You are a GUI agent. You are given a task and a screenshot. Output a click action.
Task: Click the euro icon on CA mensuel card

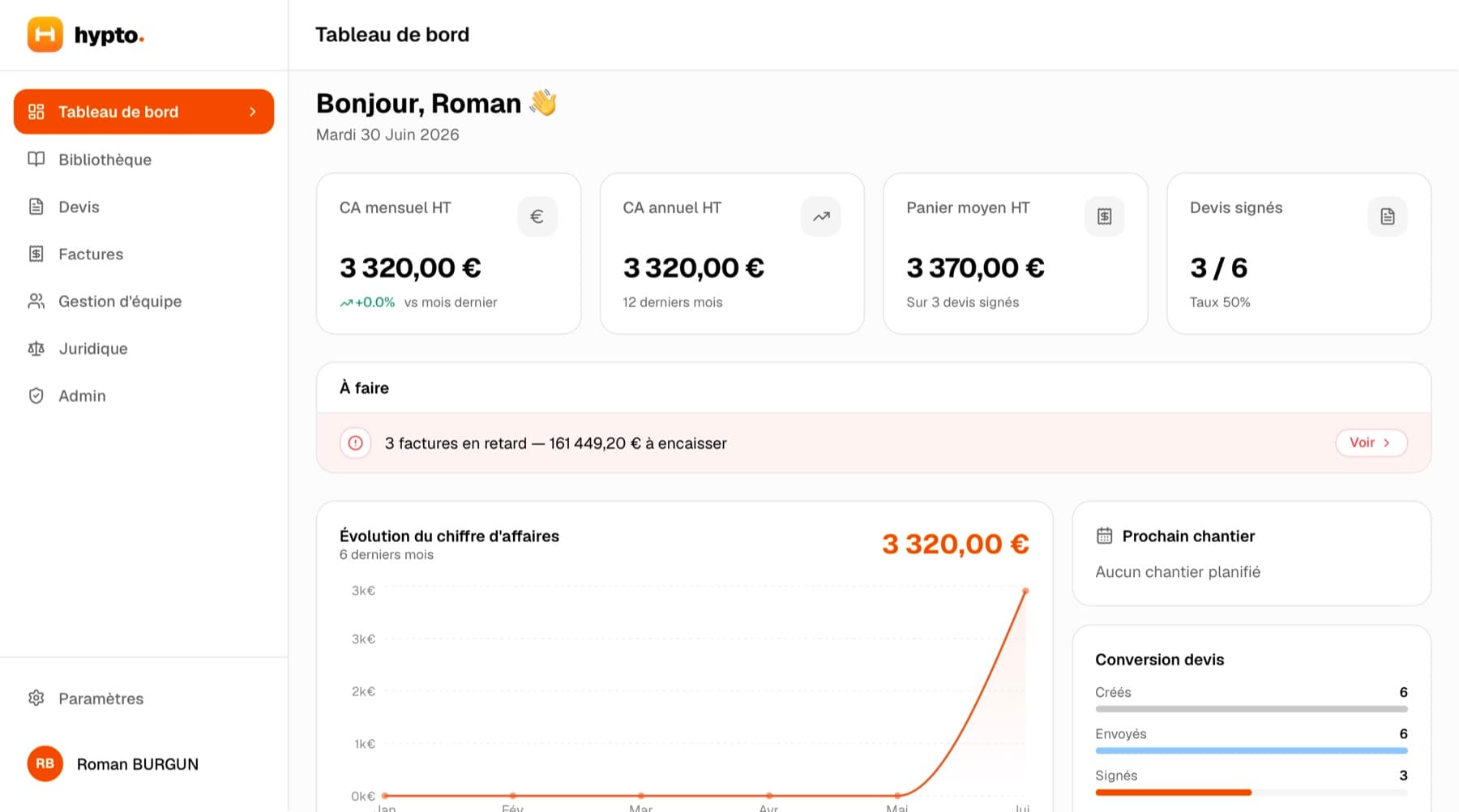pyautogui.click(x=537, y=216)
